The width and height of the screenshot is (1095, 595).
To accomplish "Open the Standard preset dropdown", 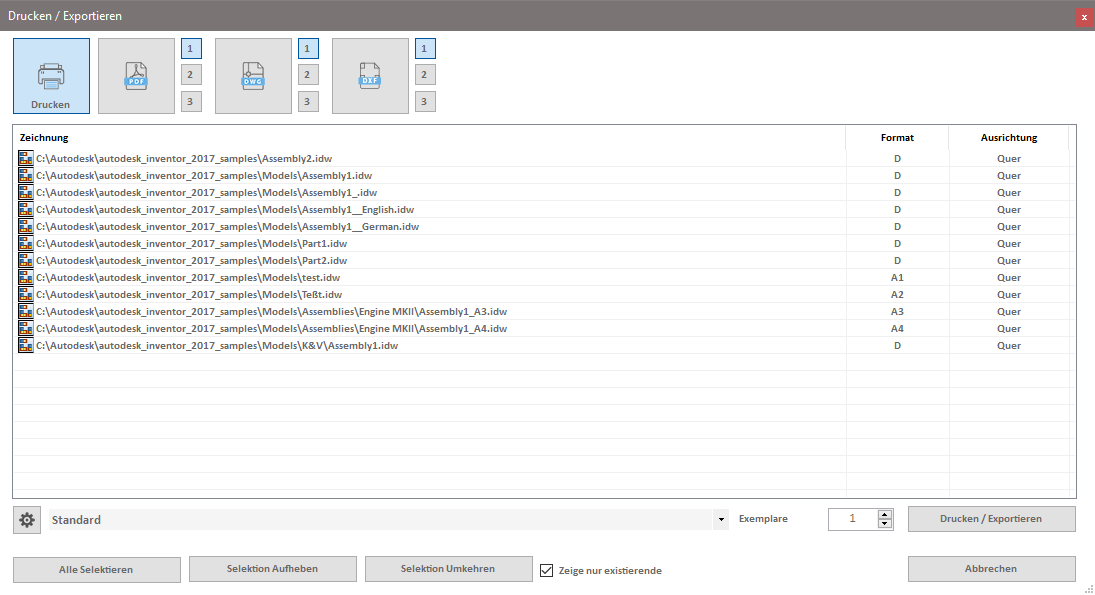I will pyautogui.click(x=719, y=519).
